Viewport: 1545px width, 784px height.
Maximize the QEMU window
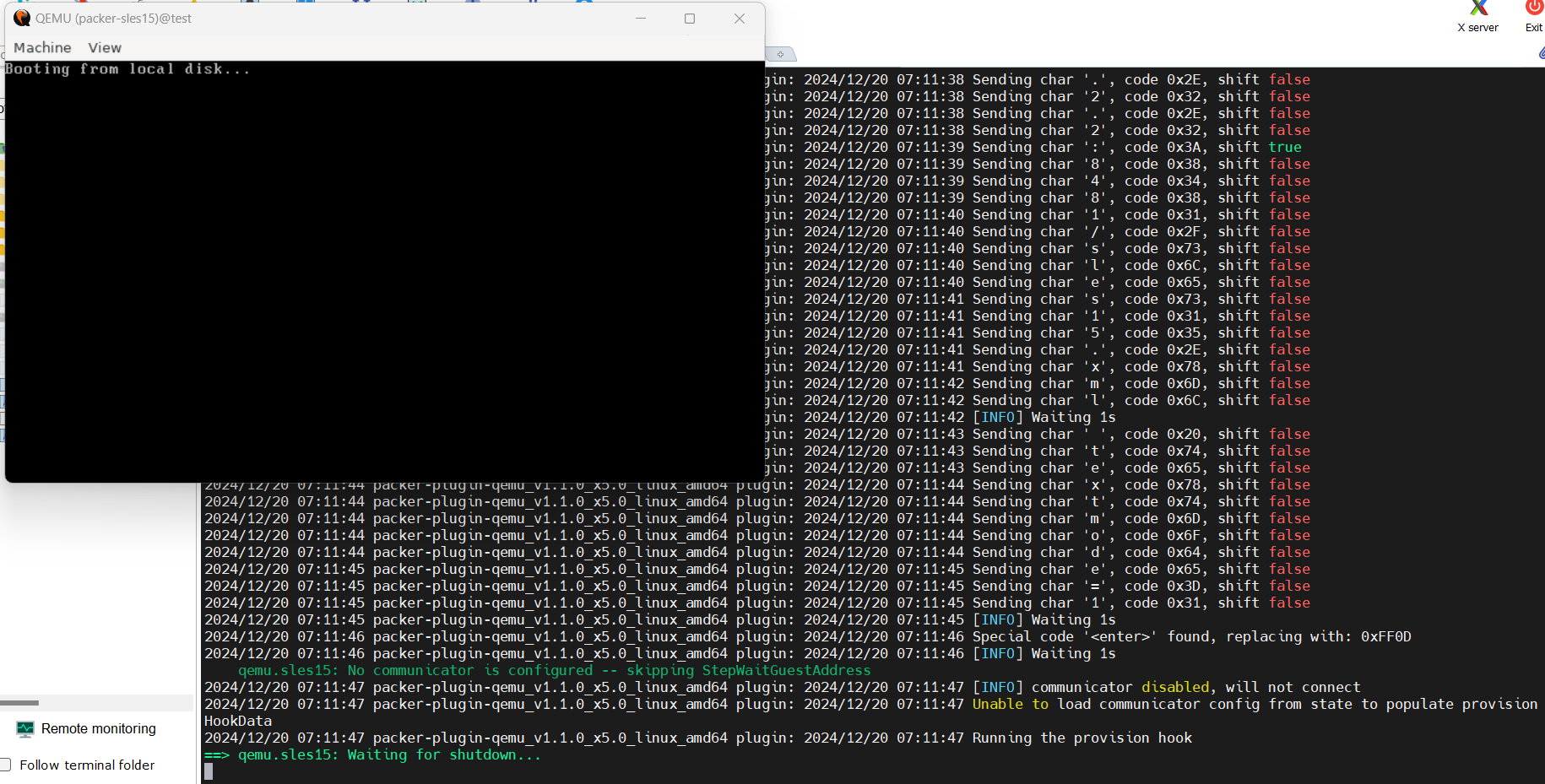click(690, 19)
